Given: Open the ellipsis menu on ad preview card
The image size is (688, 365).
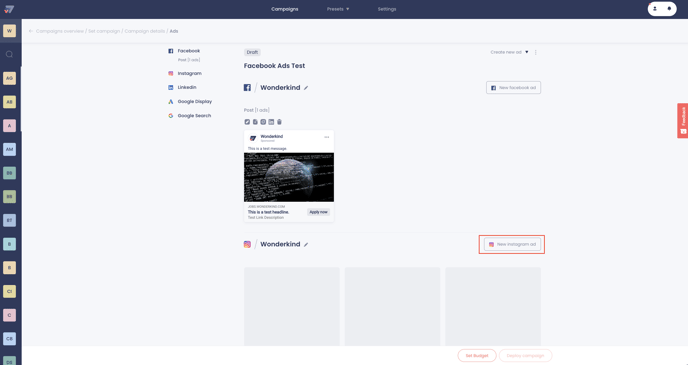Looking at the screenshot, I should coord(326,137).
